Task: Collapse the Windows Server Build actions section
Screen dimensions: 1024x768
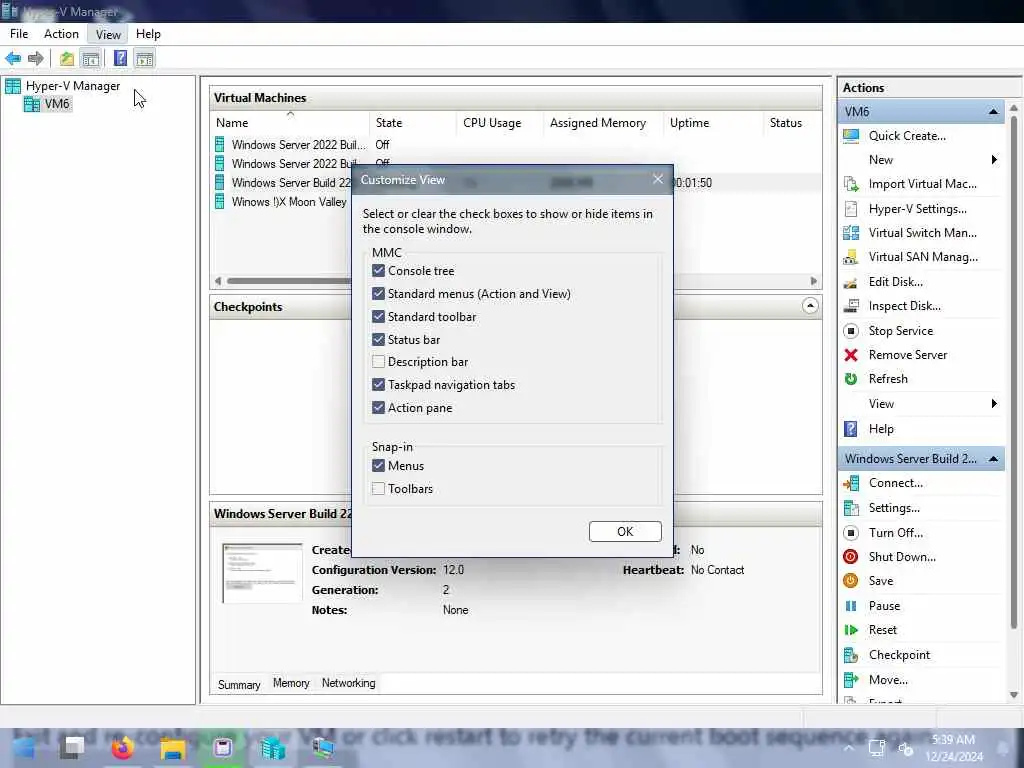Action: (993, 459)
